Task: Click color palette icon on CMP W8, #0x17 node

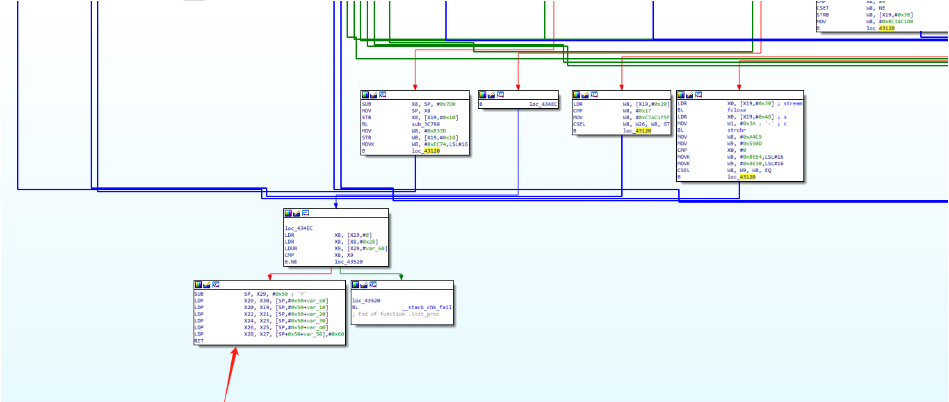Action: pyautogui.click(x=577, y=95)
